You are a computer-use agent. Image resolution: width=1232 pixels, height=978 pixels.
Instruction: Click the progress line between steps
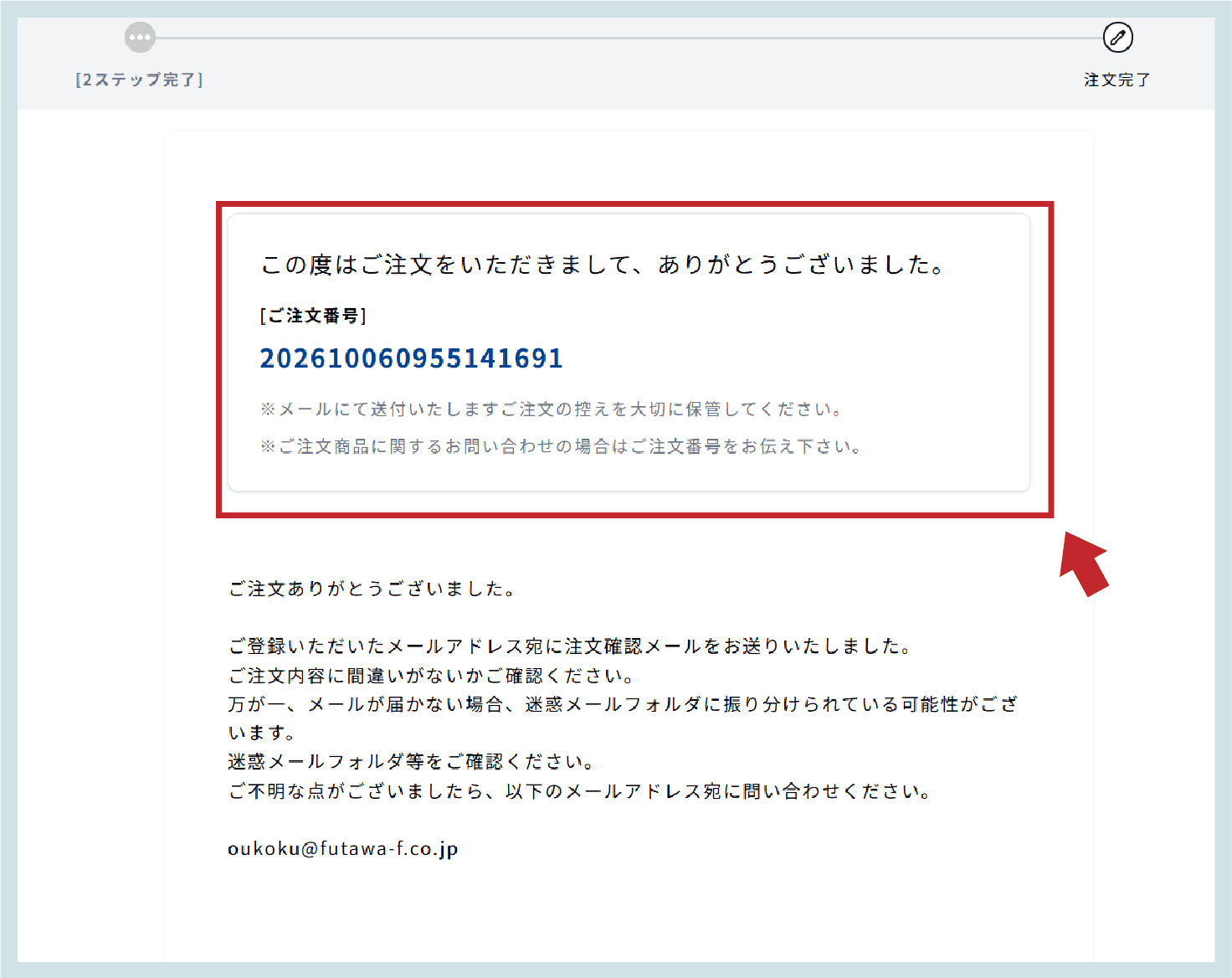point(629,38)
